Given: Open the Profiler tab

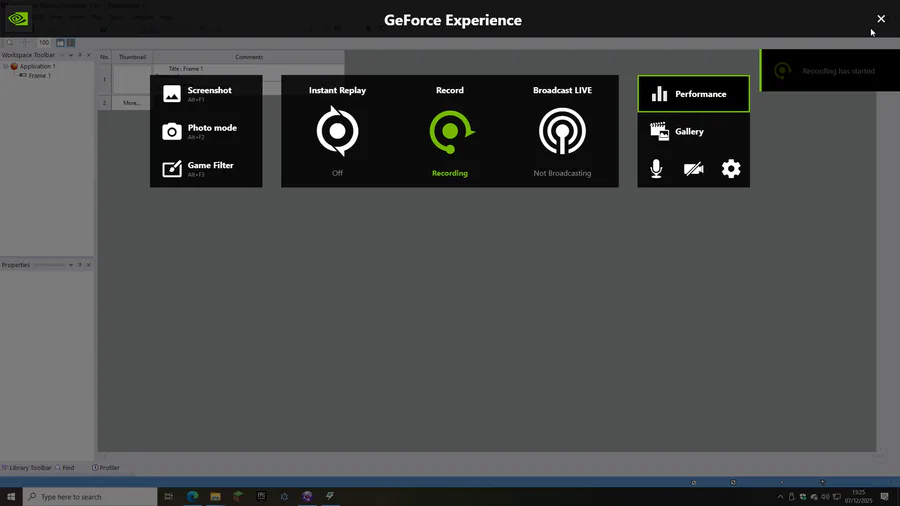Looking at the screenshot, I should point(106,468).
